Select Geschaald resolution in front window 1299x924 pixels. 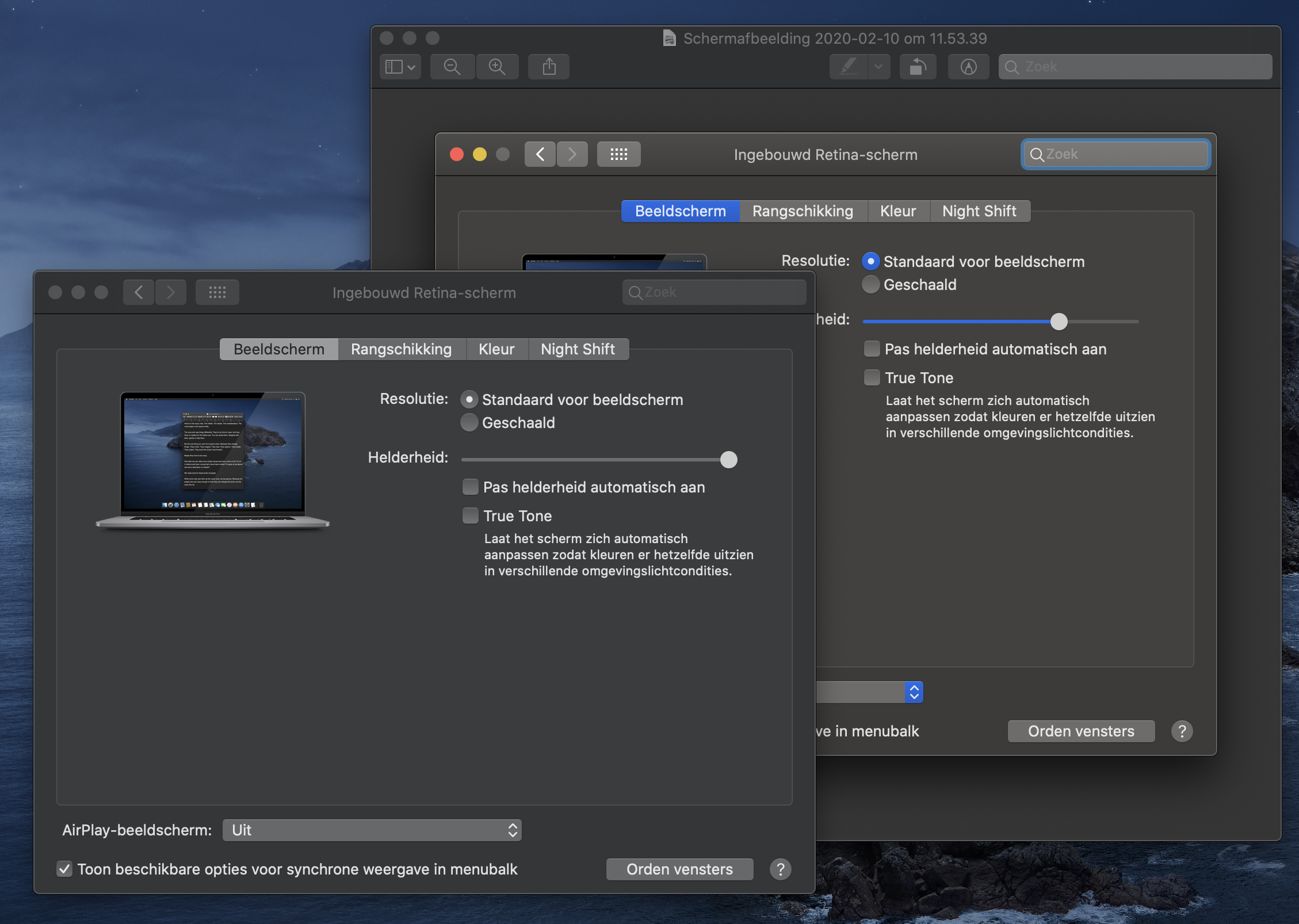(469, 422)
